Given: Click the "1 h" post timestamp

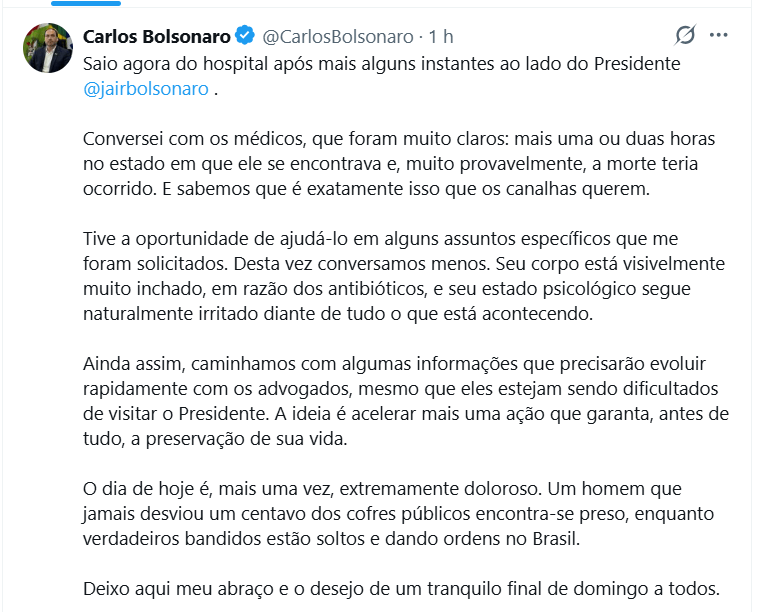Looking at the screenshot, I should 441,37.
